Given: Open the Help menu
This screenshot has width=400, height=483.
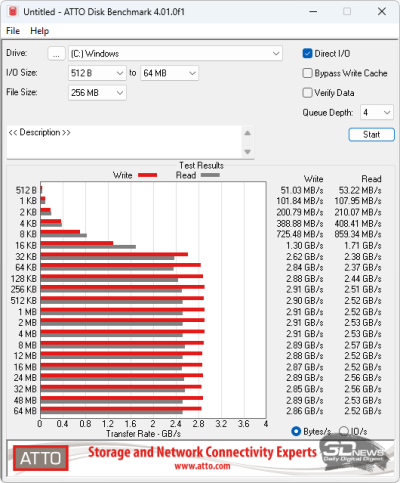Looking at the screenshot, I should click(39, 31).
